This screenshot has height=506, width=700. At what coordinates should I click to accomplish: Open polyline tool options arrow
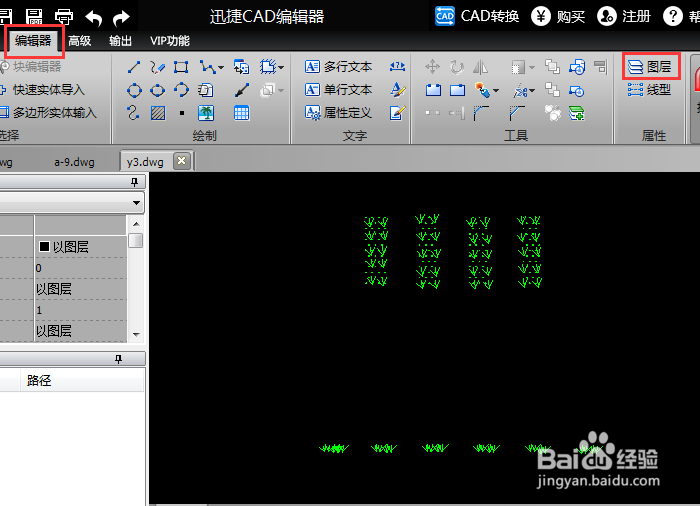[x=221, y=68]
